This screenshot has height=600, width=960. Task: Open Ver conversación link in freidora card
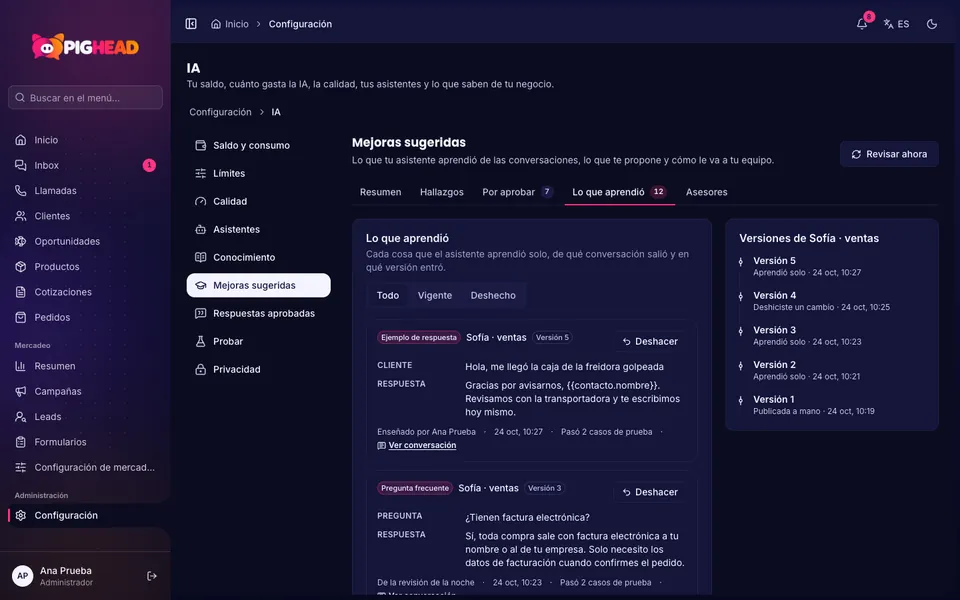point(416,445)
